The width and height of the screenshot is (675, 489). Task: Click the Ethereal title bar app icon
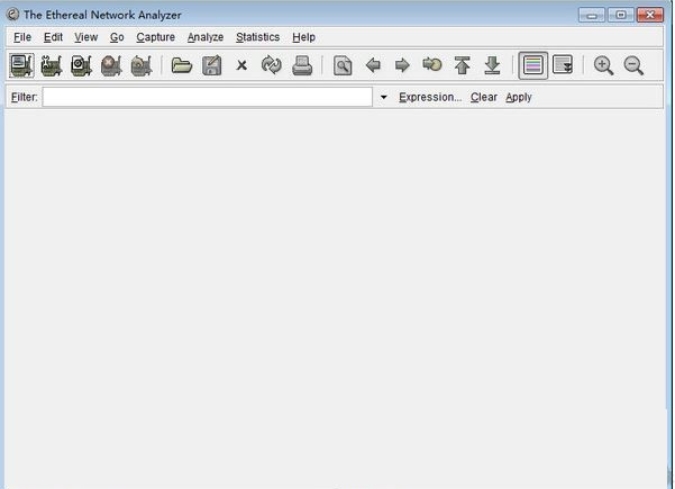[13, 15]
